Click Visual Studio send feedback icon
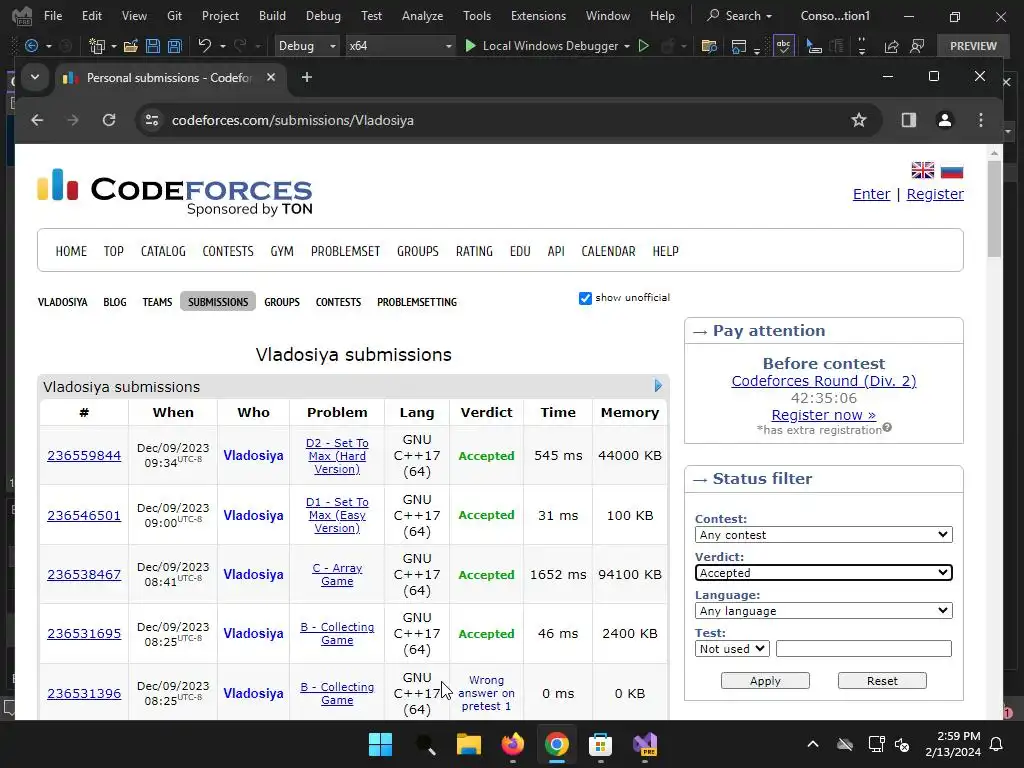Viewport: 1024px width, 768px height. [917, 46]
